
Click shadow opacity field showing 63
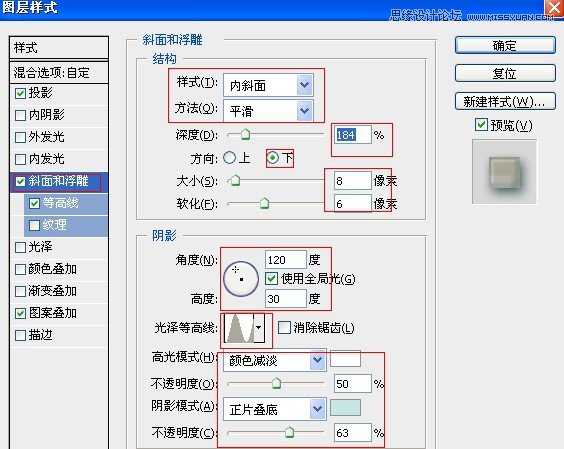pos(352,432)
